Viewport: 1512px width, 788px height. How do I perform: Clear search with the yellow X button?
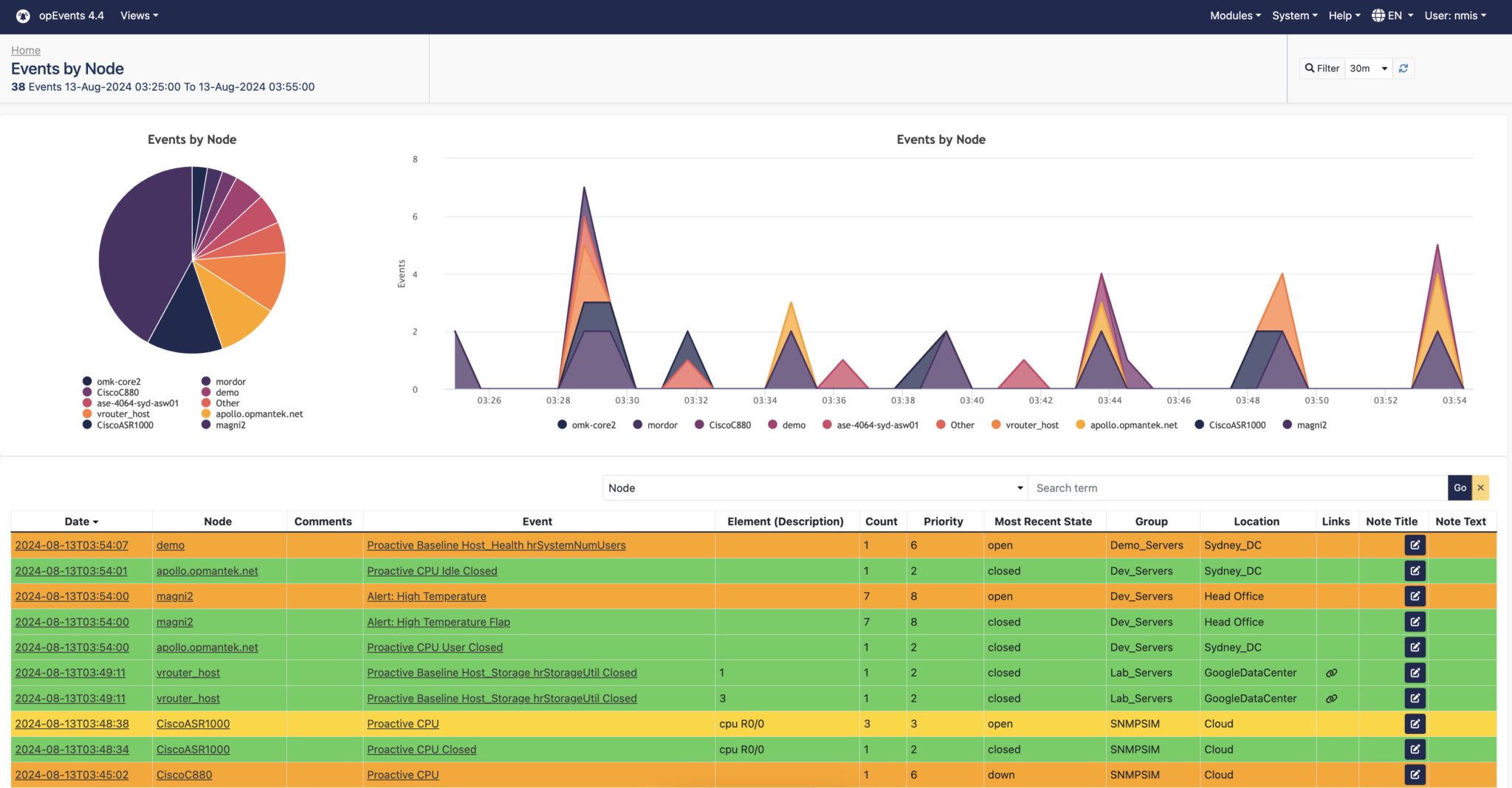click(x=1480, y=487)
